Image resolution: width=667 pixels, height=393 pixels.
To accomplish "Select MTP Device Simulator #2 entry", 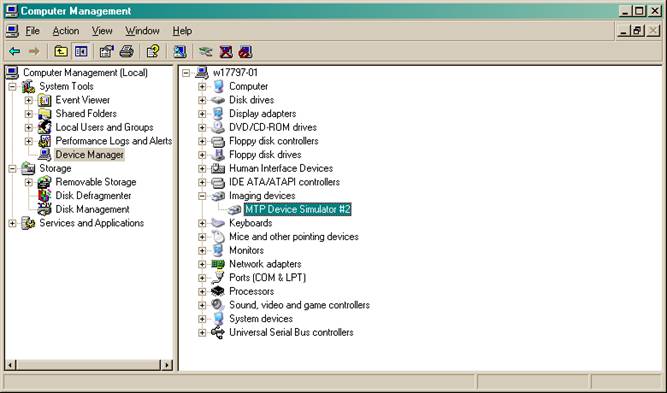I will [x=298, y=209].
